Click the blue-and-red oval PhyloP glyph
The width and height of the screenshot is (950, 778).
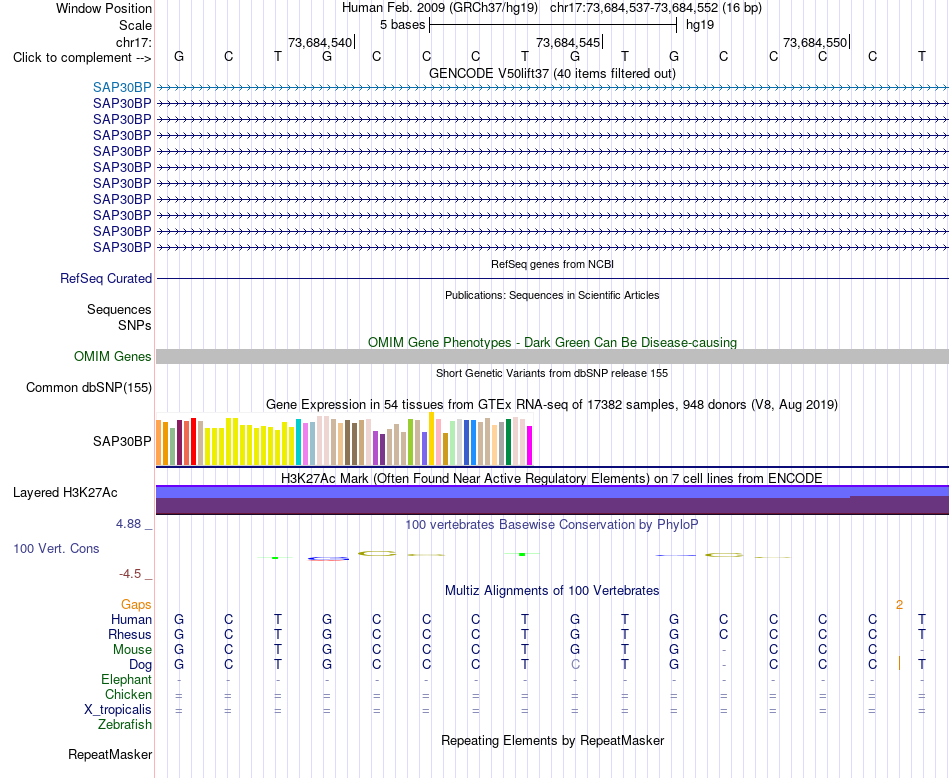(x=328, y=559)
